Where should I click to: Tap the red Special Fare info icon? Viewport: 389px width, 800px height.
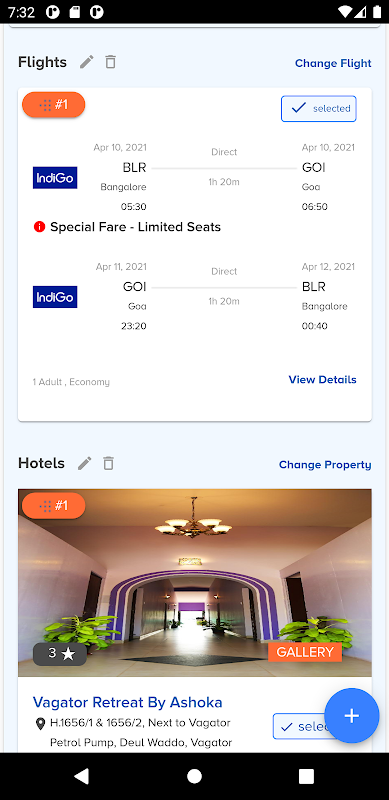coord(39,227)
